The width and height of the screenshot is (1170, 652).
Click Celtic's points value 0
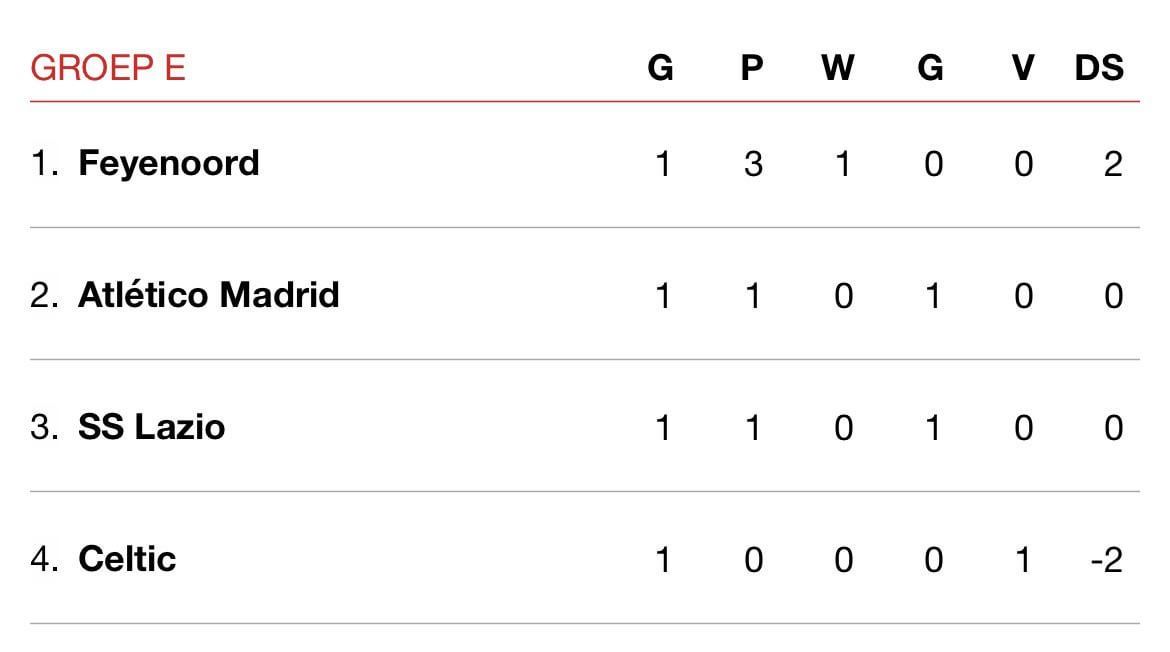pyautogui.click(x=754, y=560)
